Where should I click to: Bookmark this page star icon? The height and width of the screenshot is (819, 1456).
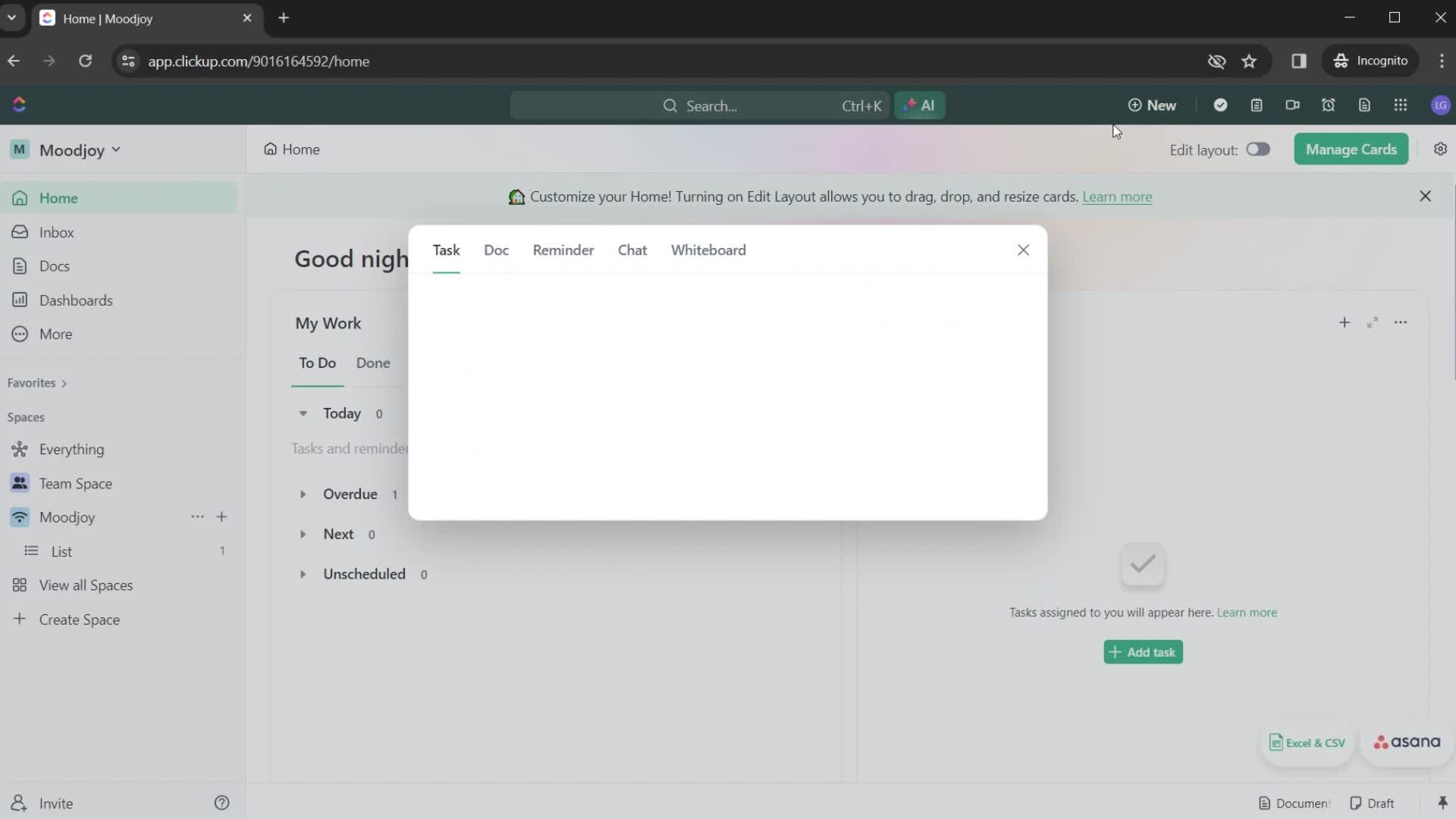(1249, 61)
